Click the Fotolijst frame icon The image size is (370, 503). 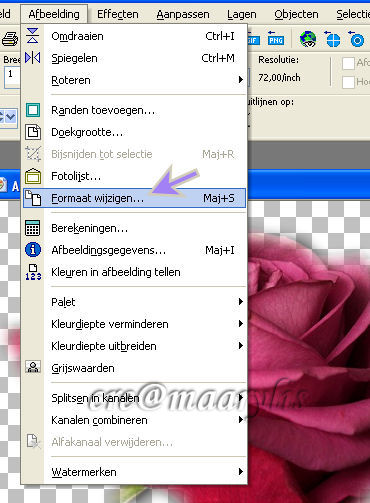pos(33,176)
